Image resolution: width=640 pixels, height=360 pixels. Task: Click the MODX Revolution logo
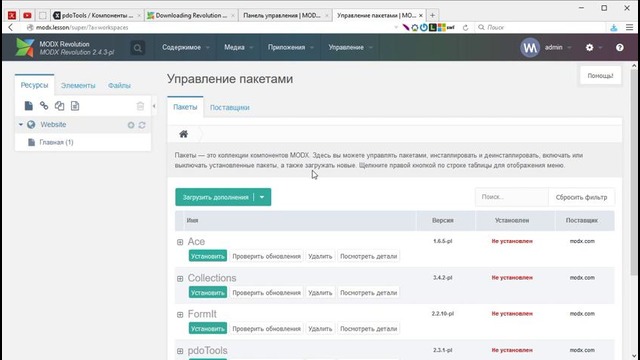point(25,48)
